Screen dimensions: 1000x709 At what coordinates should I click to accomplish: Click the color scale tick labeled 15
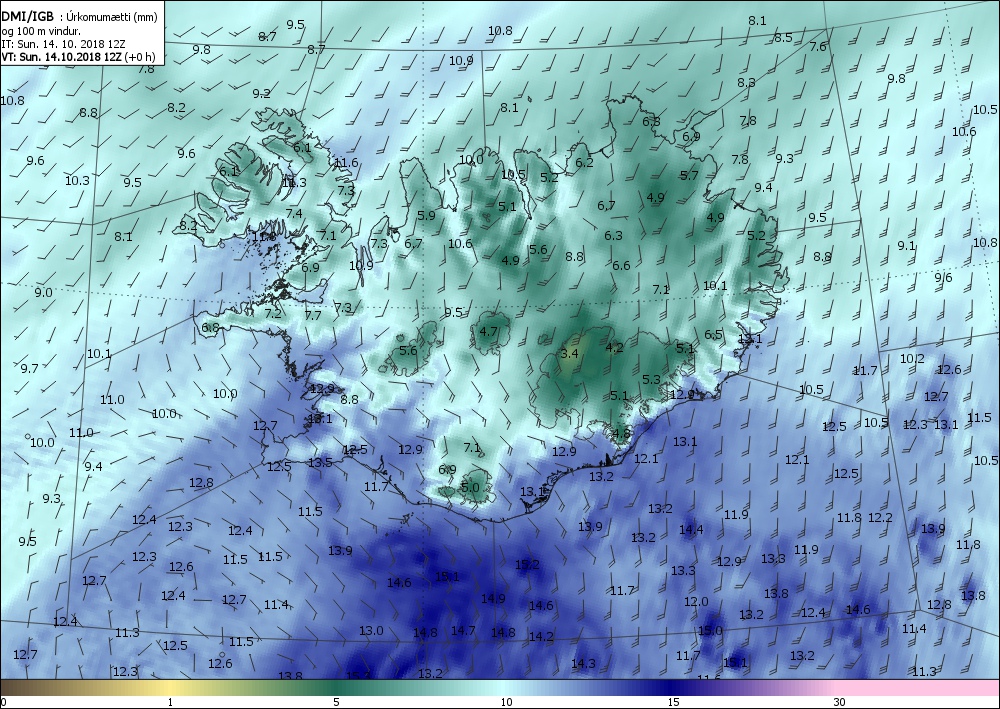point(673,702)
